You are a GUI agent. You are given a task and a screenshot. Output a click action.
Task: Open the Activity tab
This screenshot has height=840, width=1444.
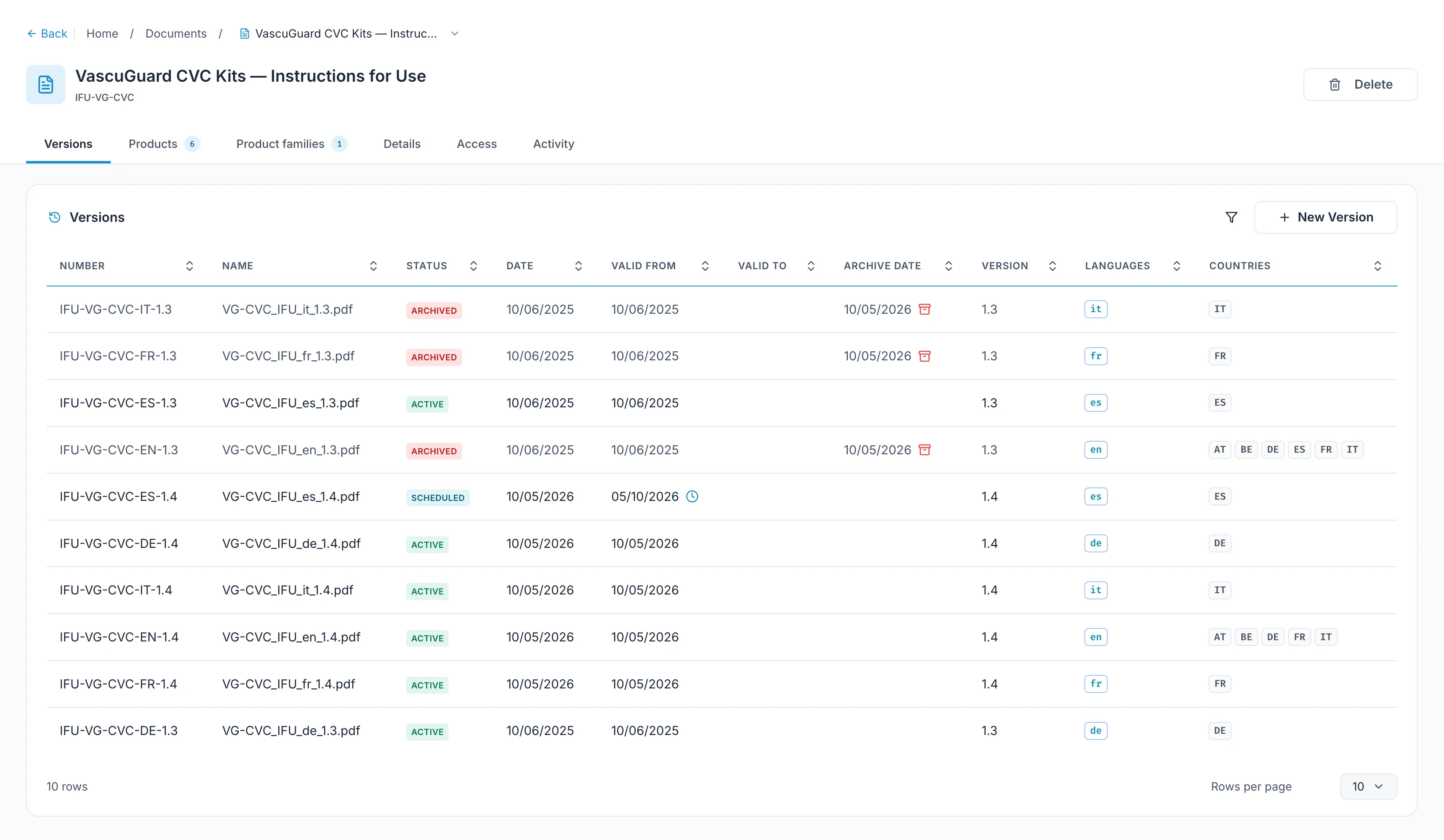point(554,144)
